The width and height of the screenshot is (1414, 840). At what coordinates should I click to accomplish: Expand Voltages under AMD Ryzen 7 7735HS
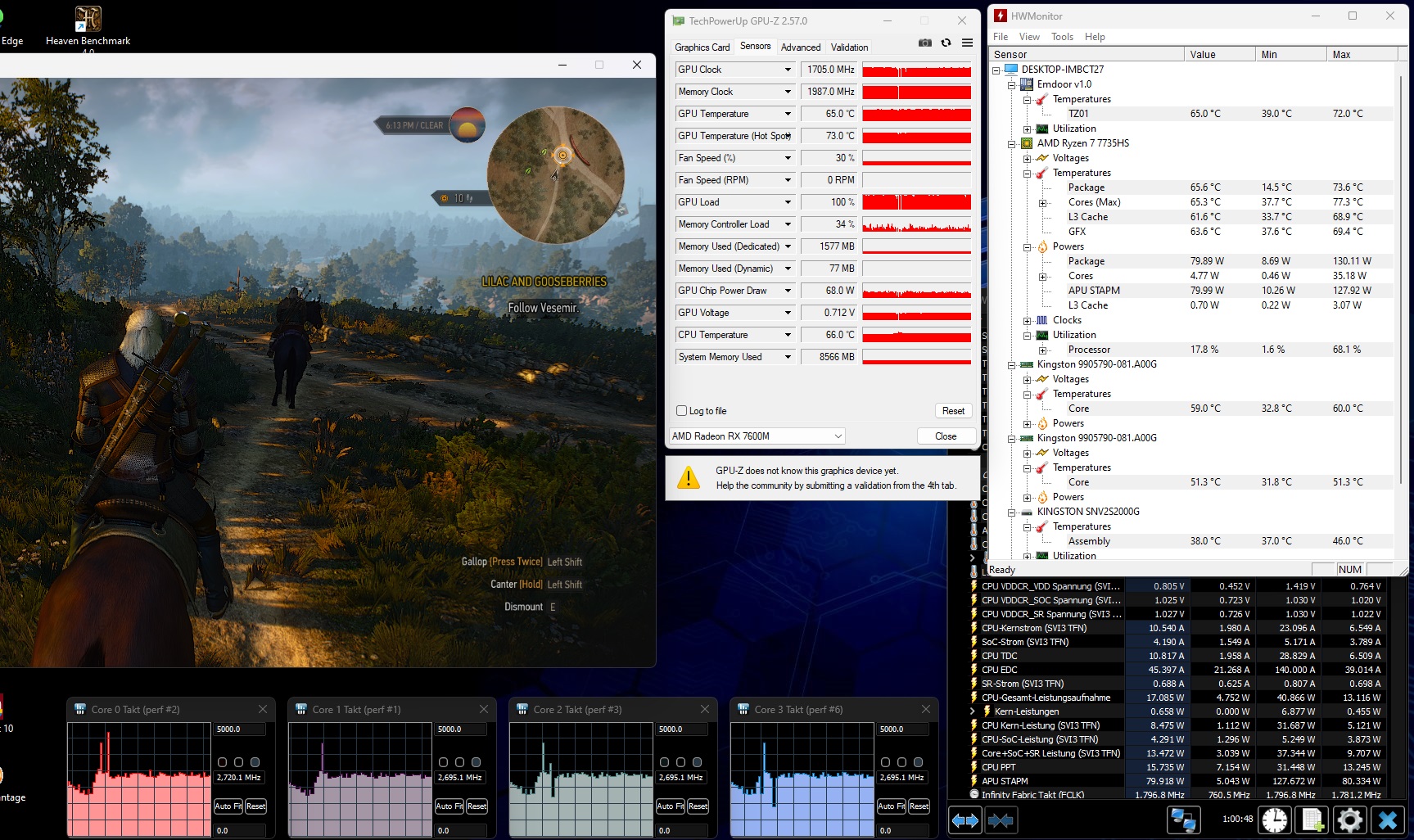[x=1027, y=159]
